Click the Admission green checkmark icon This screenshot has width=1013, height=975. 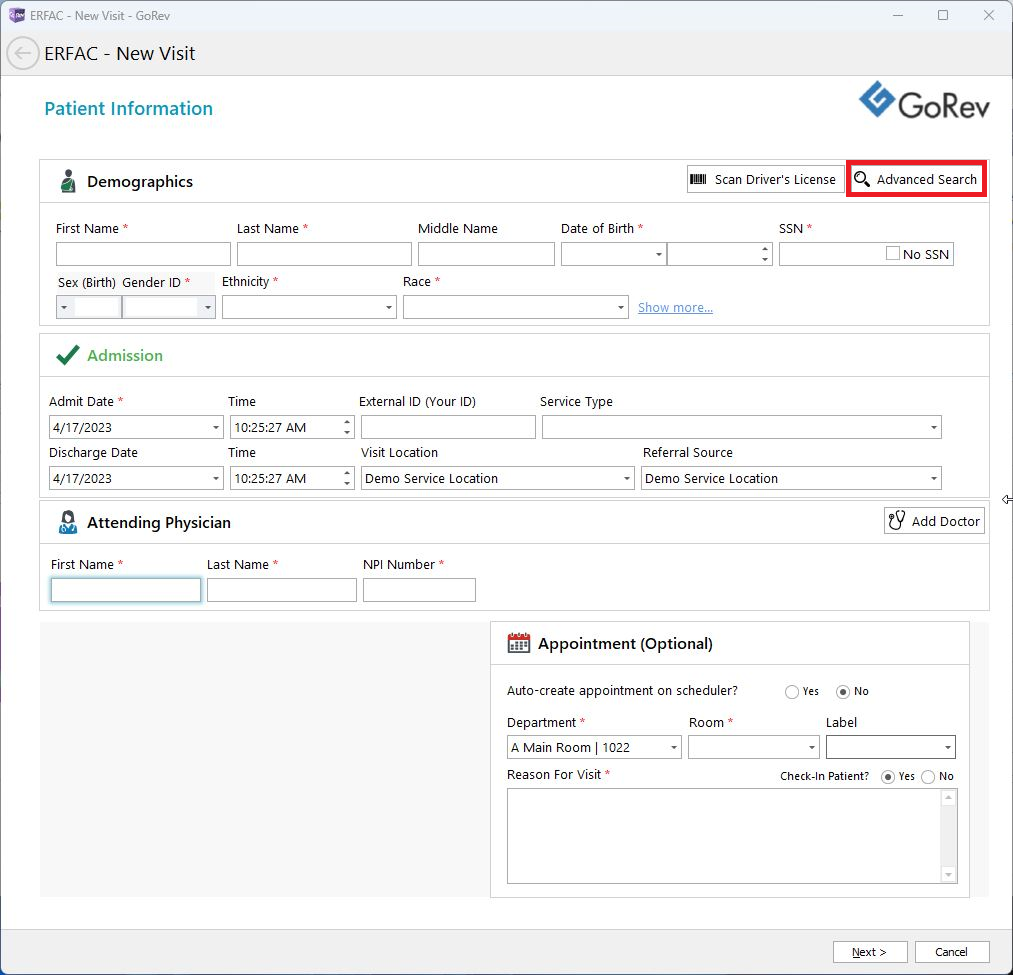coord(68,355)
